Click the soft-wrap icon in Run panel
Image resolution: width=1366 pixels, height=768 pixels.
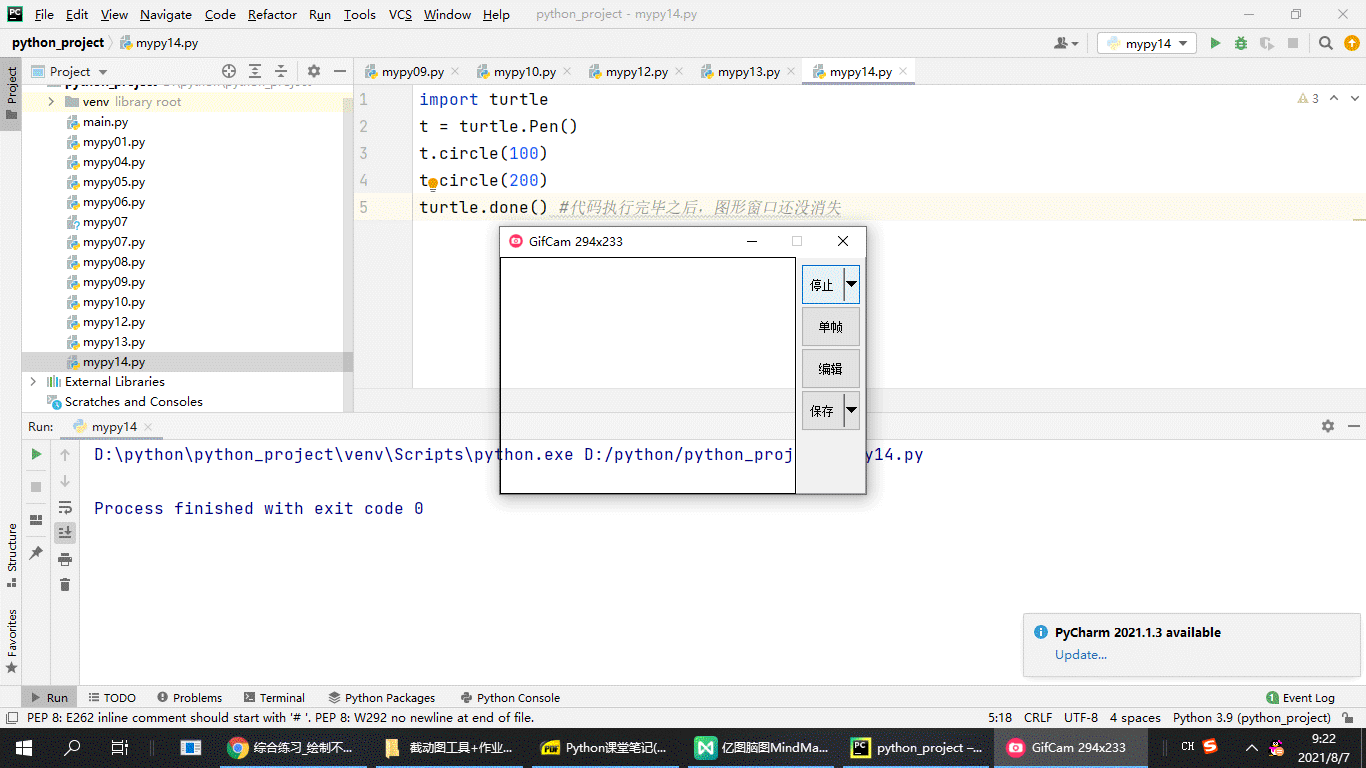click(65, 507)
